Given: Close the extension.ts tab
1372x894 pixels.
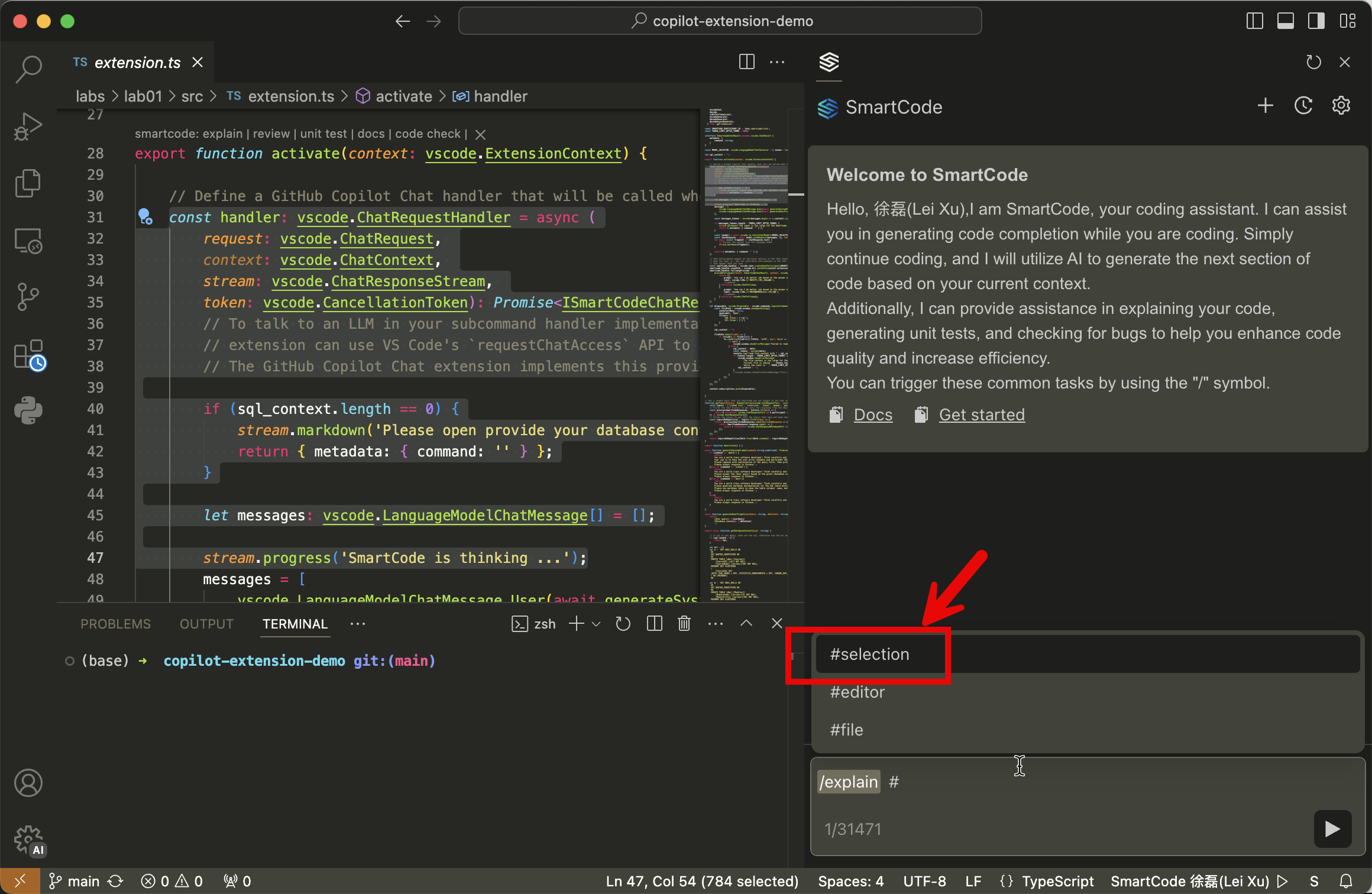Looking at the screenshot, I should pos(198,62).
